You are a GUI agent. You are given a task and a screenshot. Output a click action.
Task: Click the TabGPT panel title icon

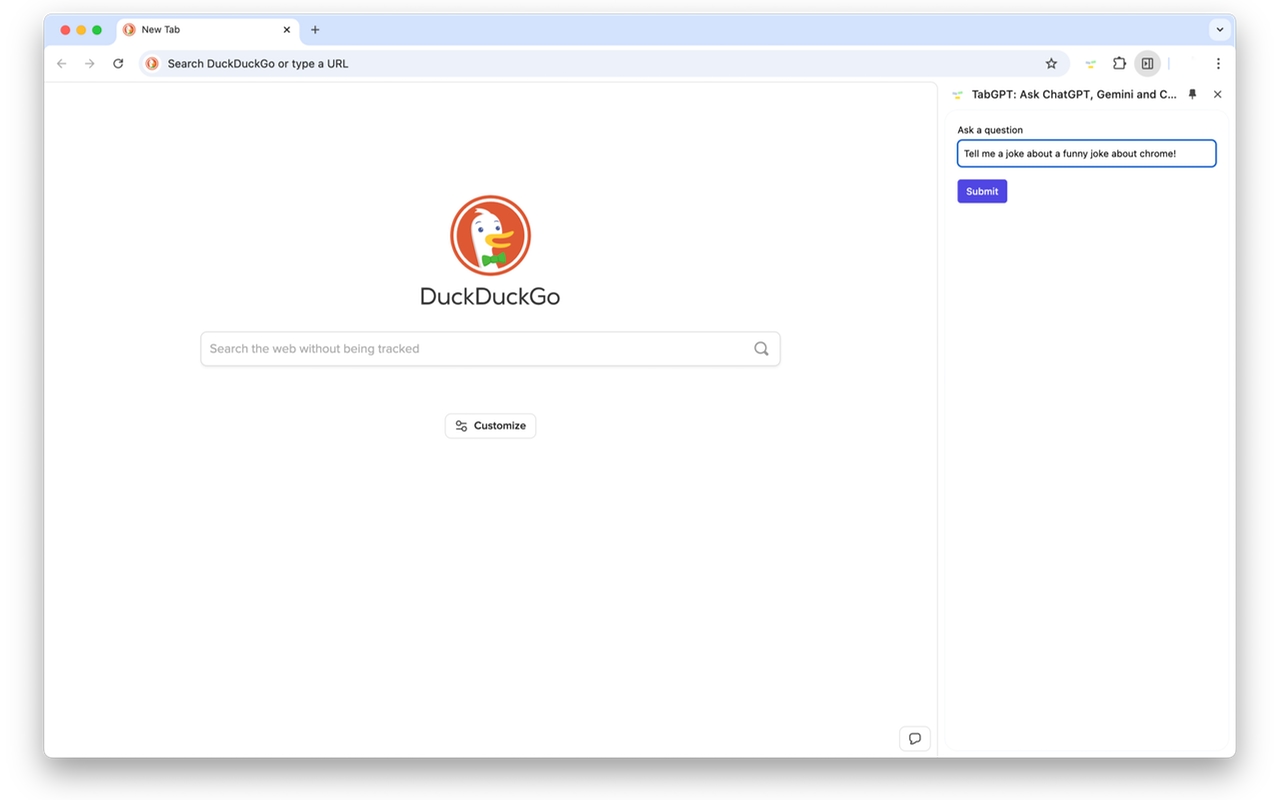(957, 95)
